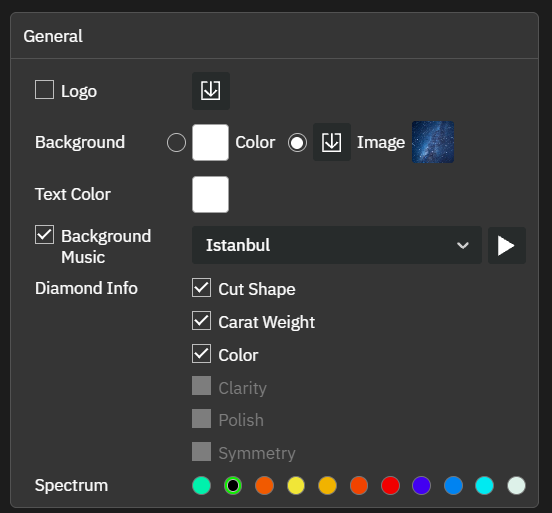Click the starry sky background thumbnail

433,142
